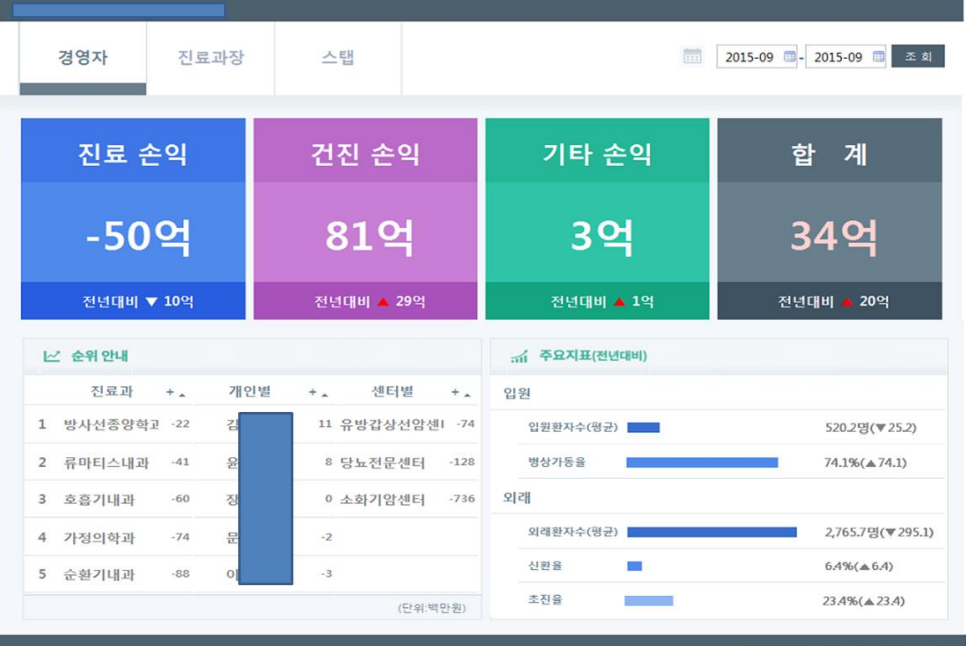The height and width of the screenshot is (646, 966).
Task: Click the 입원 section label
Action: [516, 393]
